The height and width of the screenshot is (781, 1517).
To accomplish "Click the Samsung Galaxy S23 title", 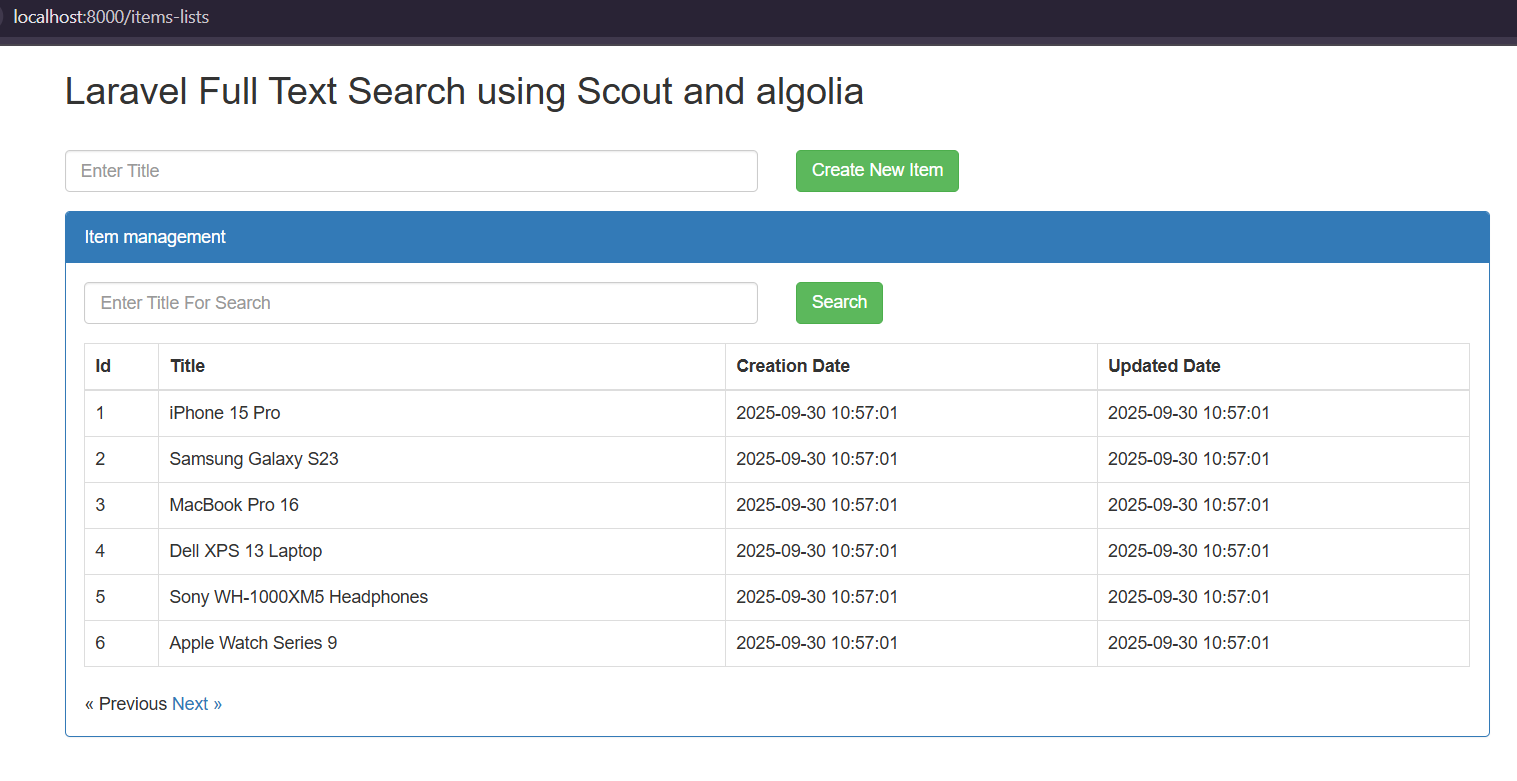I will coord(253,458).
